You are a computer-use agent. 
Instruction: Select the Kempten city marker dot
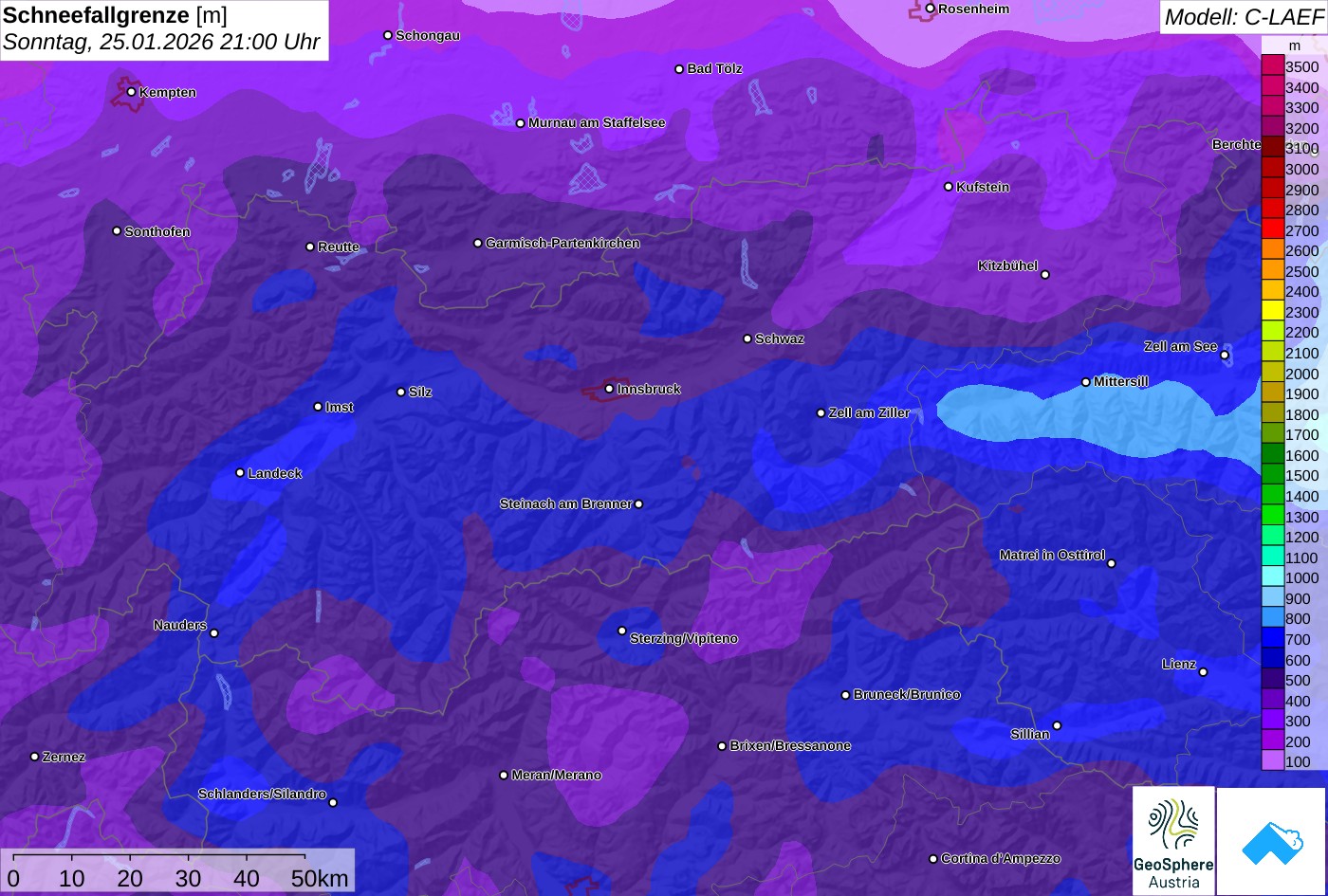point(131,92)
